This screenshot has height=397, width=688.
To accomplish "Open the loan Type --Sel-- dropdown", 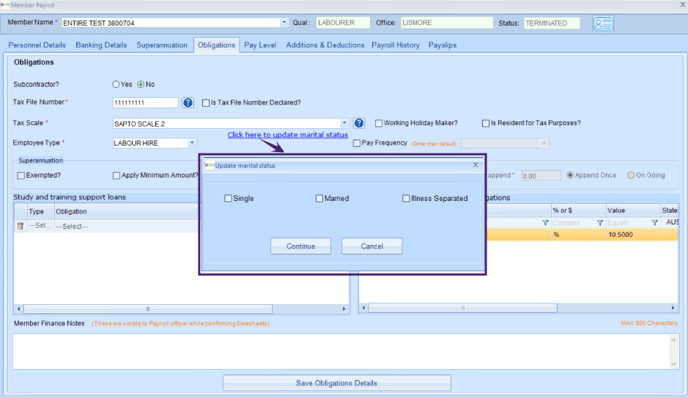I will coord(40,225).
